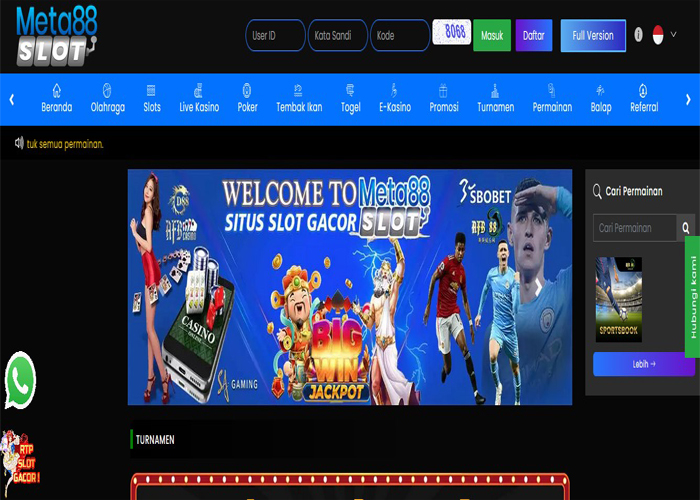Click the Beranda menu label
The height and width of the screenshot is (500, 700).
pos(57,107)
